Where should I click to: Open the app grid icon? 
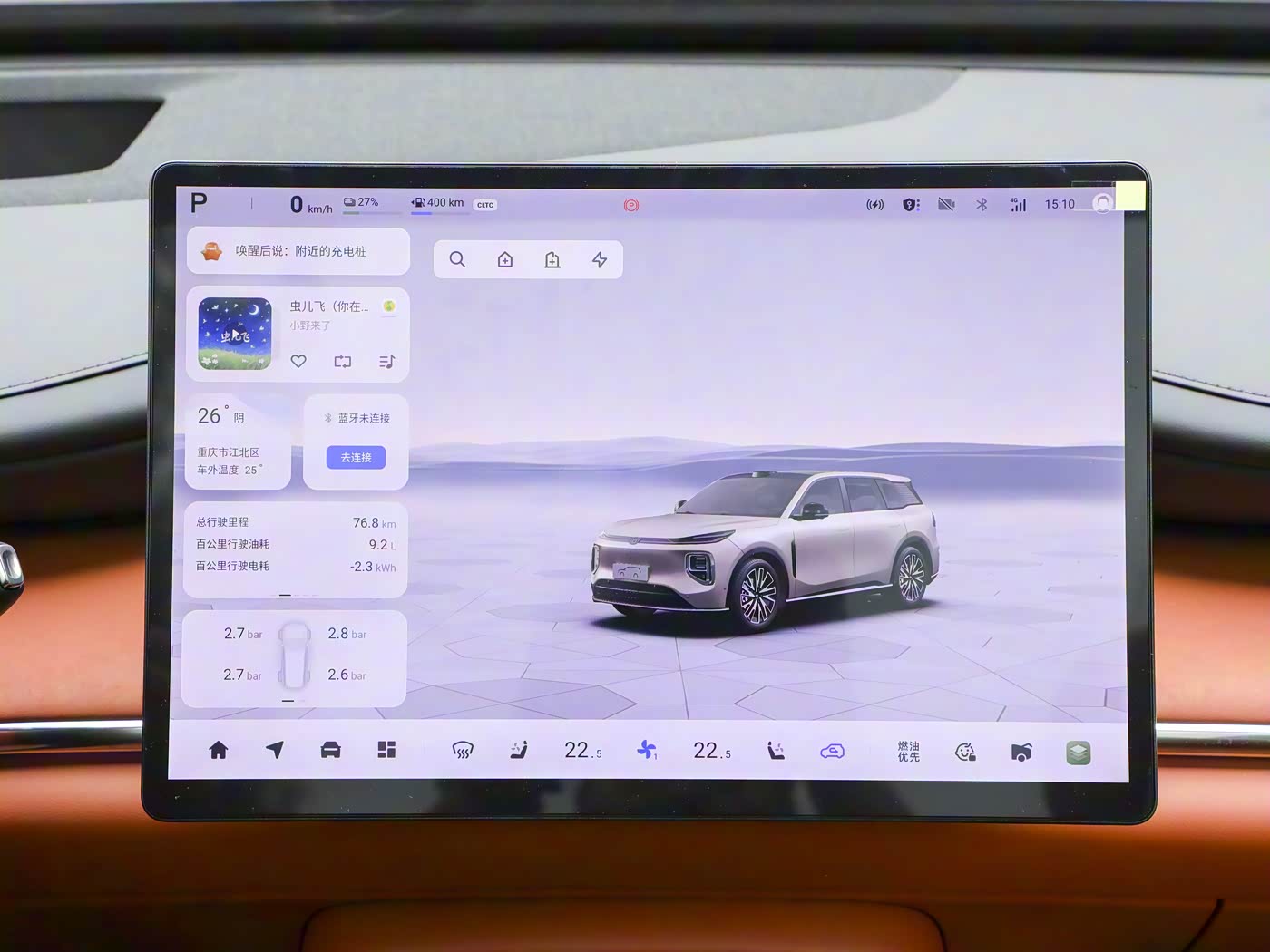point(386,750)
